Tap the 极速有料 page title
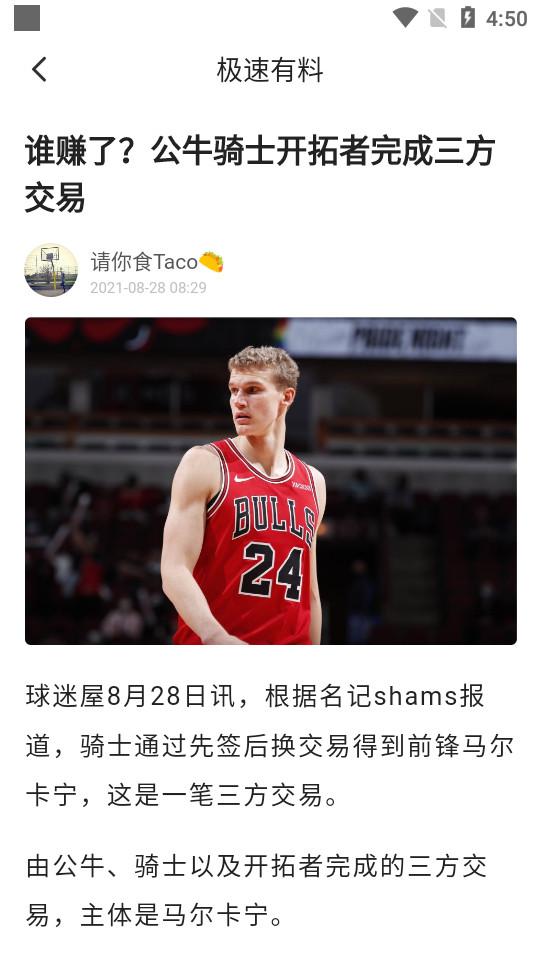Viewport: 540px width, 960px height. click(x=269, y=70)
